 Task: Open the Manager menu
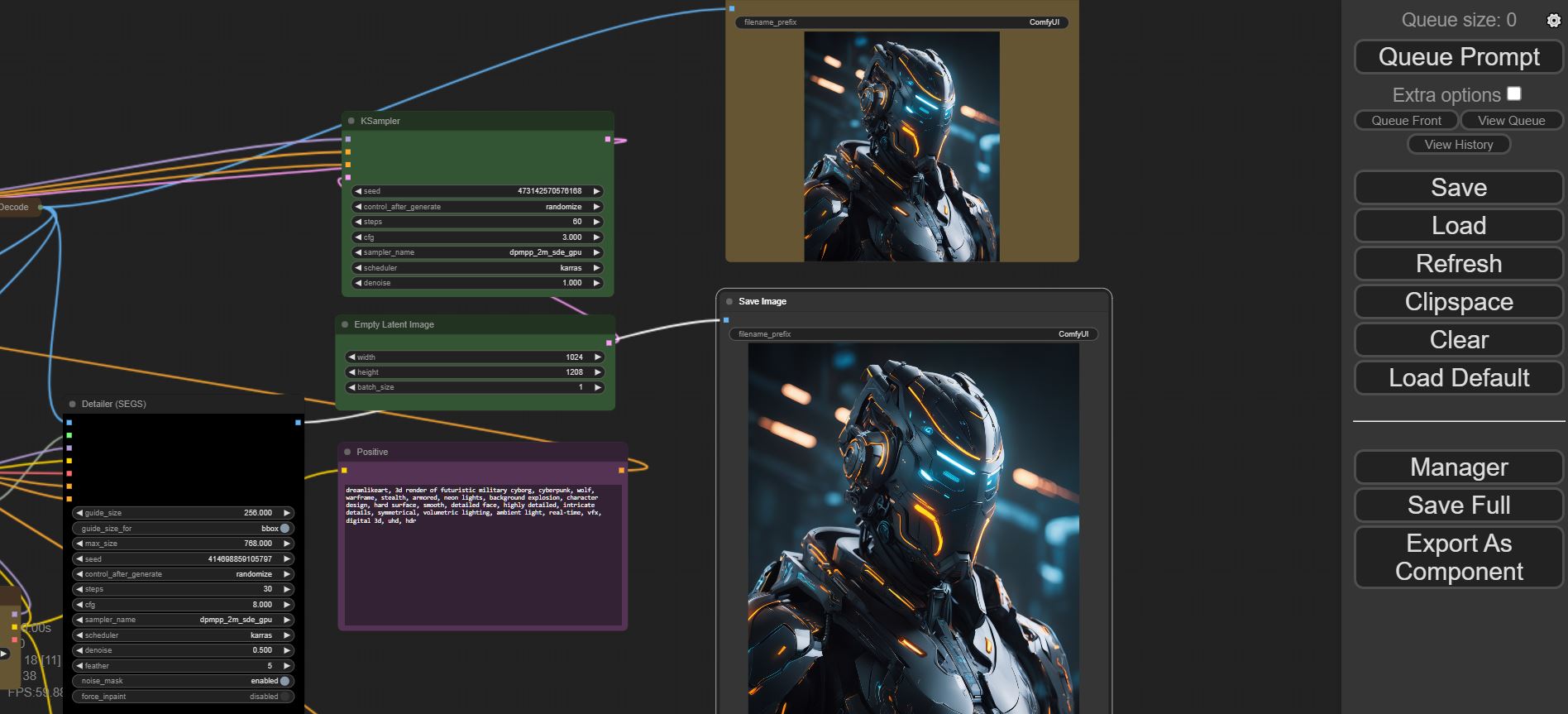point(1458,467)
